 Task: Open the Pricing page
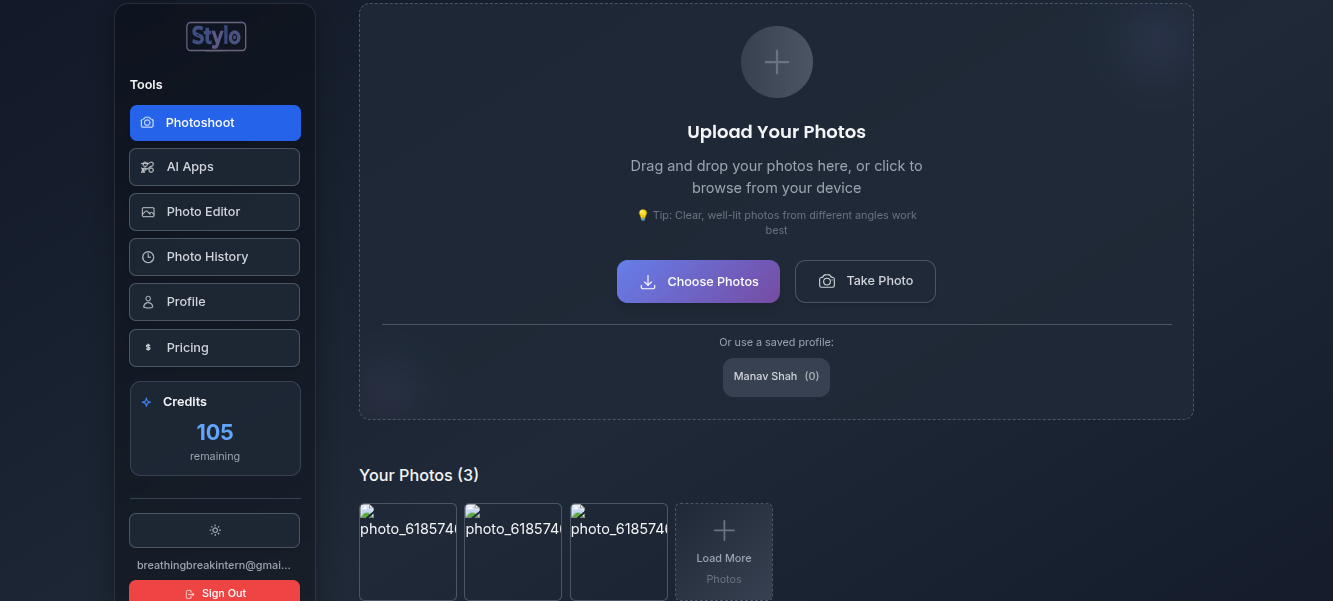point(214,348)
